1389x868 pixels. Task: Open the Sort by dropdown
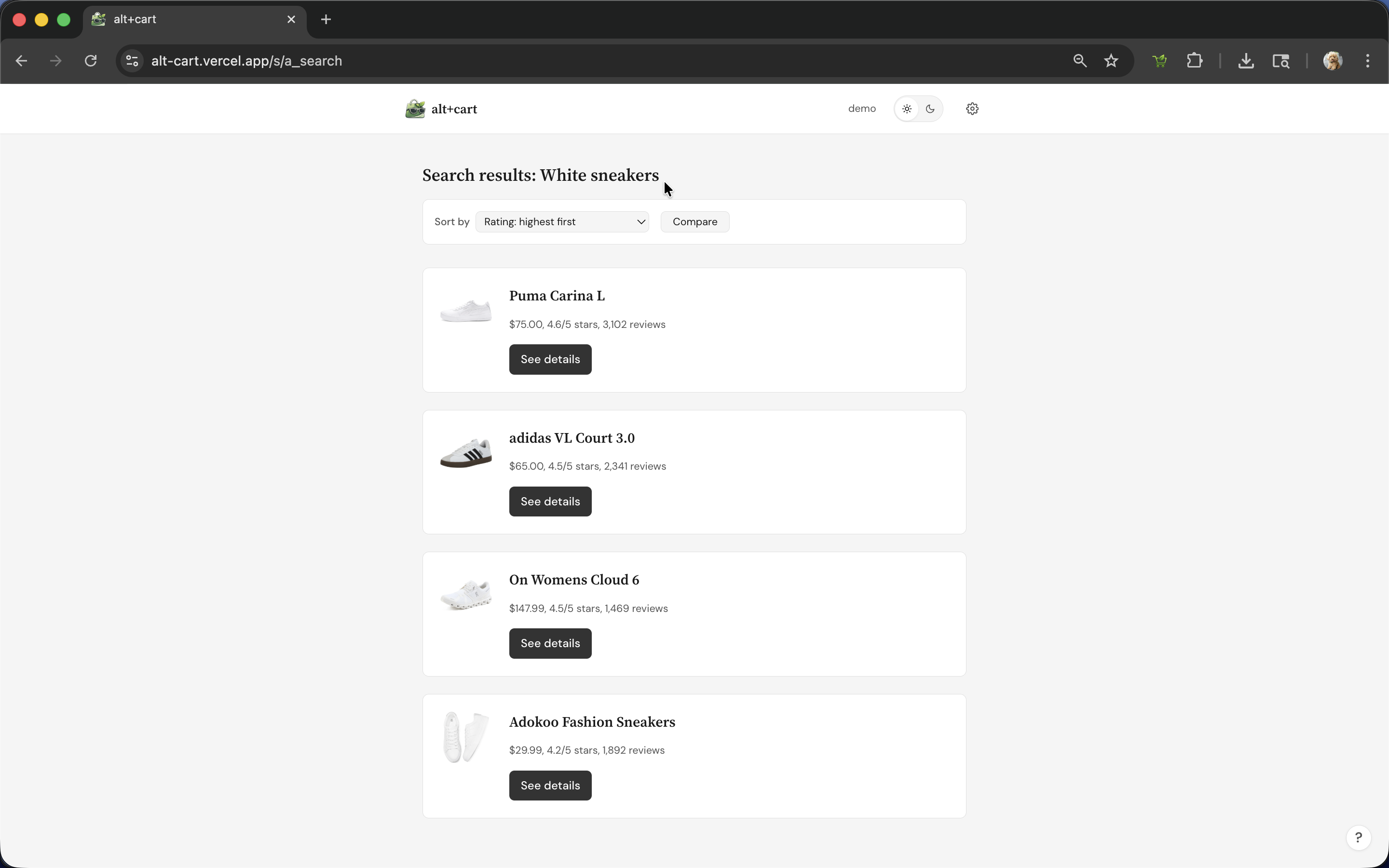tap(562, 222)
